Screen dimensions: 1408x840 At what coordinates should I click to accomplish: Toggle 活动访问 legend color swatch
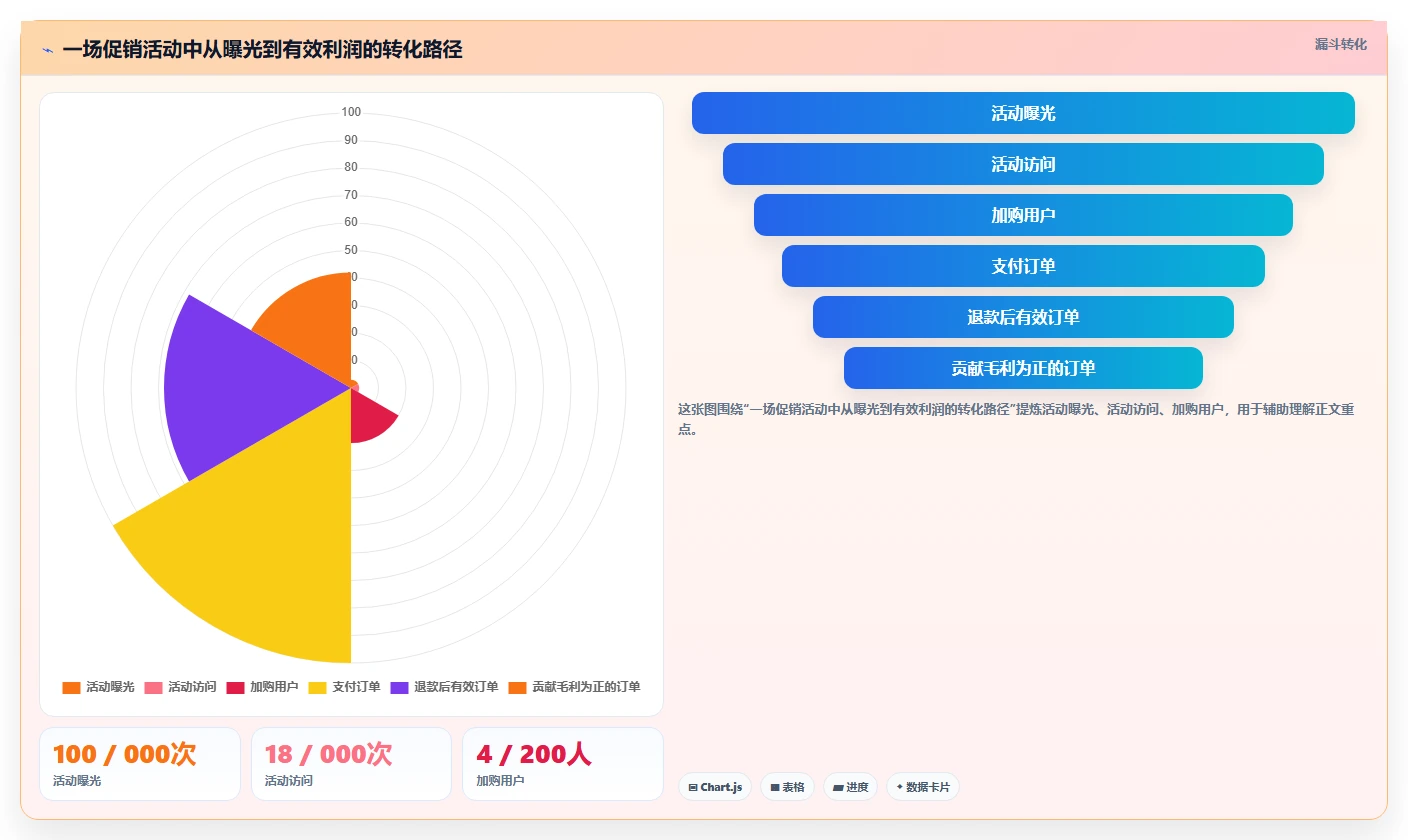153,687
